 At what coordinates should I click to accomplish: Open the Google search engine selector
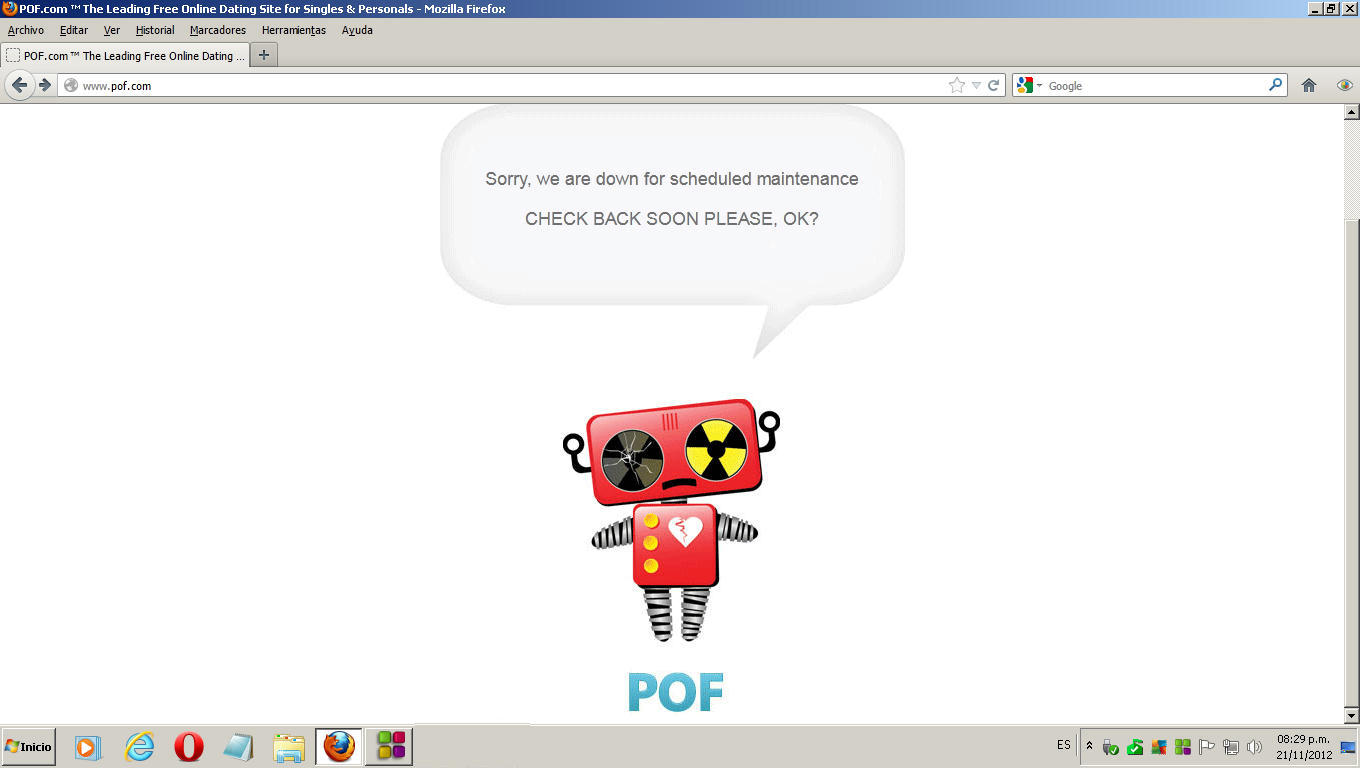(1029, 86)
